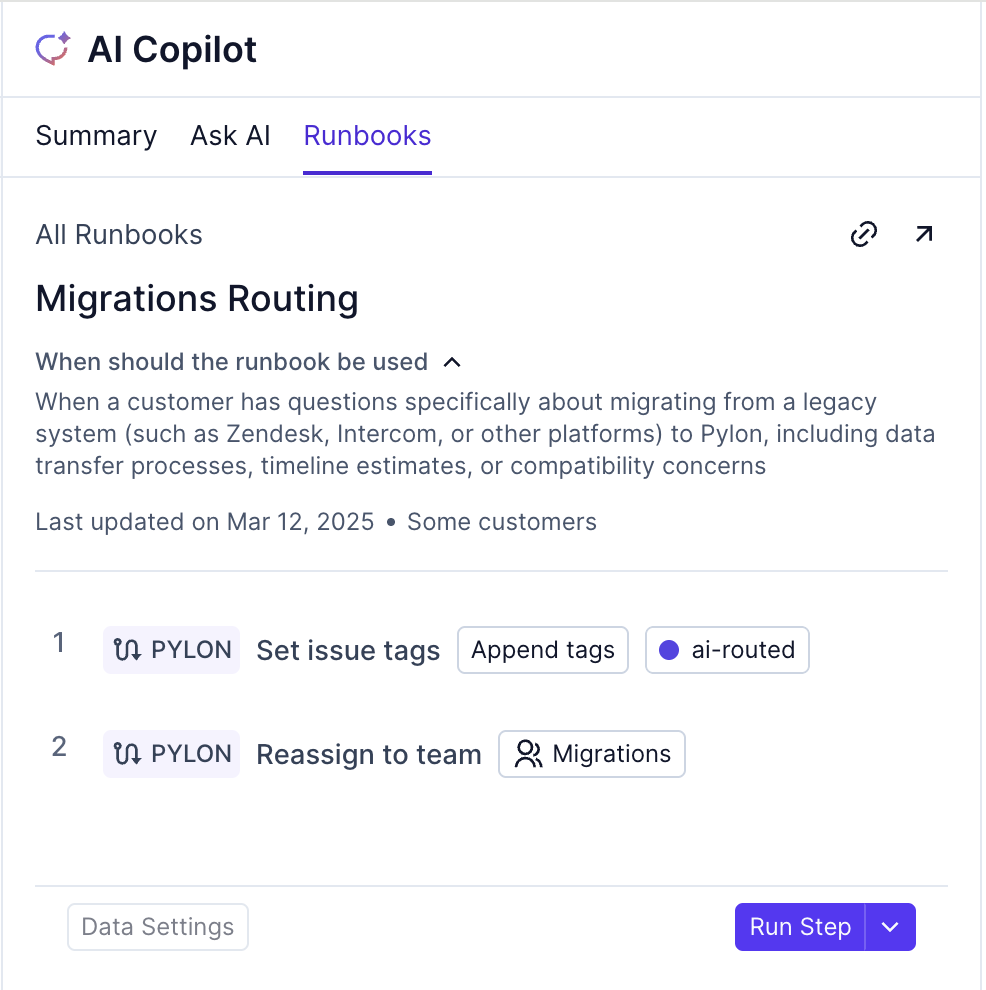Open runbook in new view arrow icon
The width and height of the screenshot is (986, 990).
923,235
